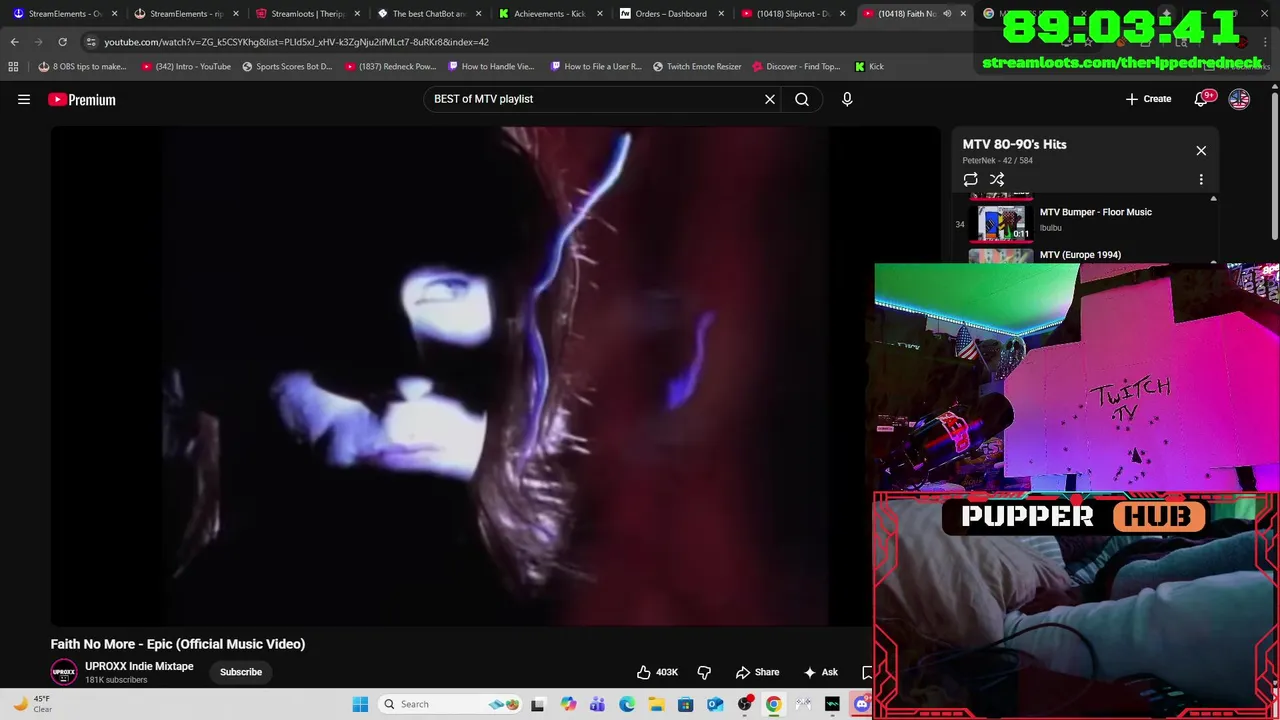Open File Explorer on taskbar
Viewport: 1280px width, 720px height.
(x=656, y=704)
